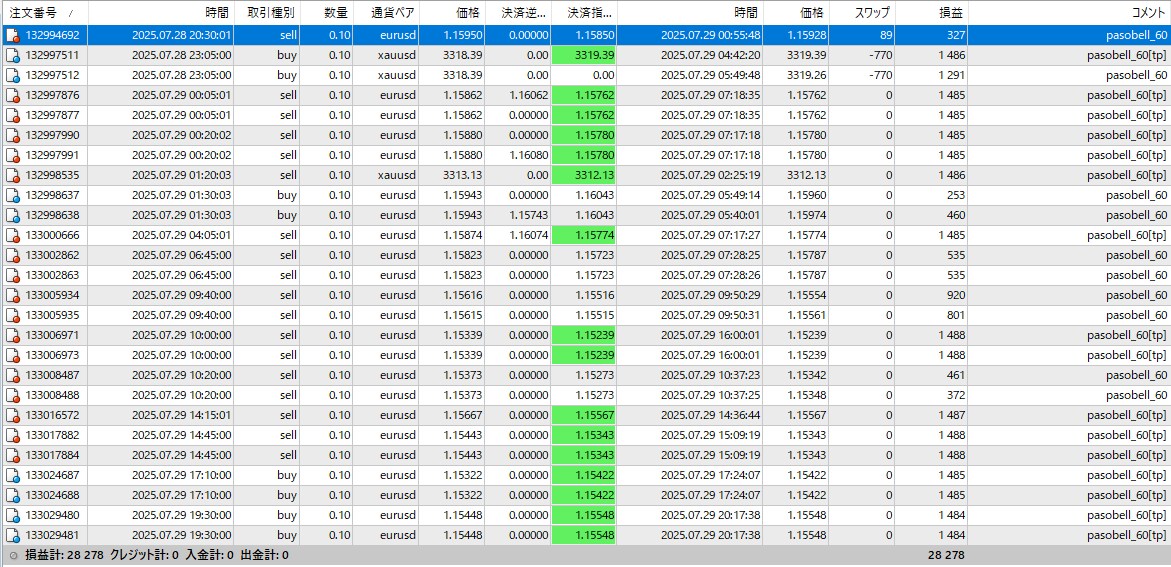Click the 損益計: 28 278 summary text
Screen dimensions: 1171x567
[x=65, y=556]
